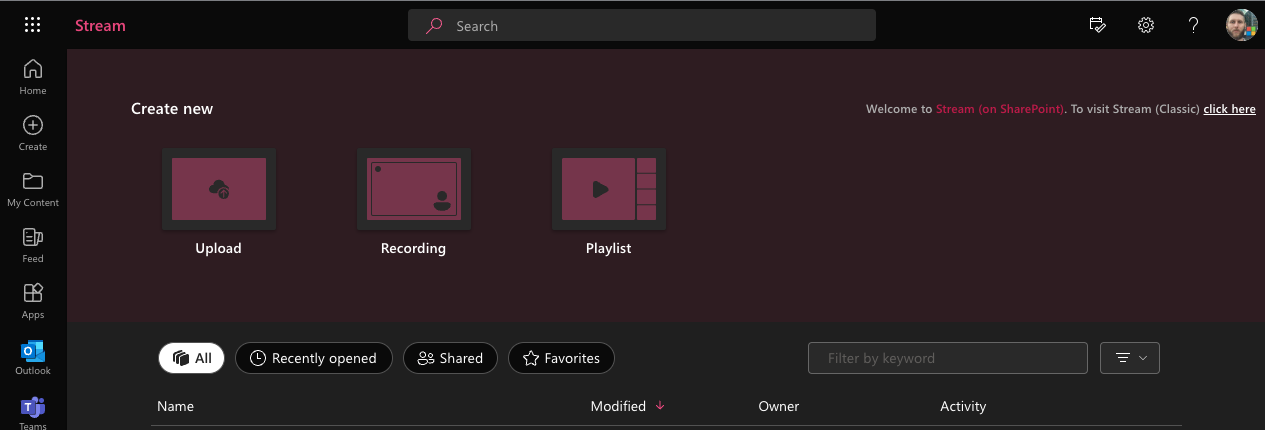Sort by the Owner column header
Viewport: 1265px width, 430px height.
point(779,406)
